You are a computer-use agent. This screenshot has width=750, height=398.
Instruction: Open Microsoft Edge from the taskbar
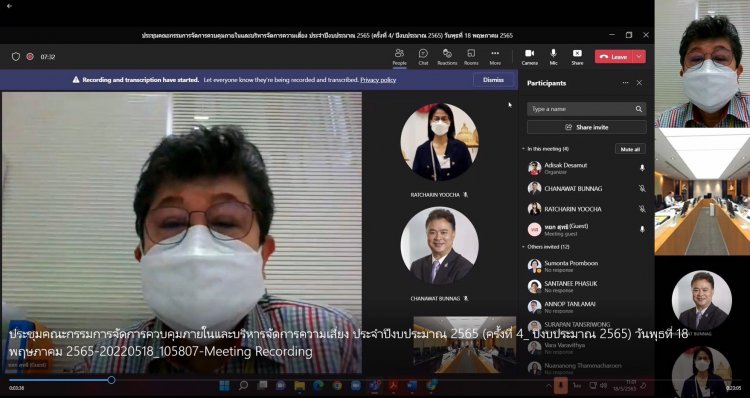coord(318,386)
